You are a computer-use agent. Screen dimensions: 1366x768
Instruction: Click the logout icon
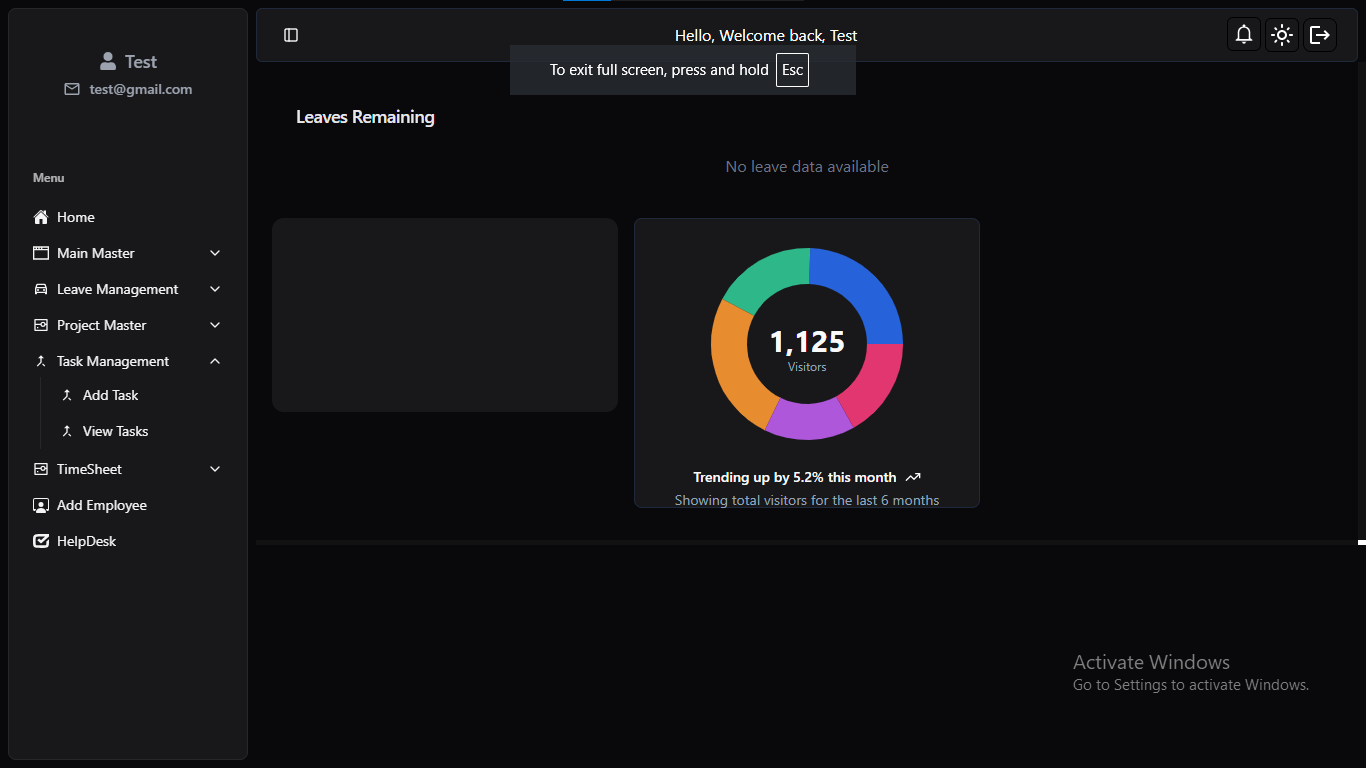click(1320, 35)
